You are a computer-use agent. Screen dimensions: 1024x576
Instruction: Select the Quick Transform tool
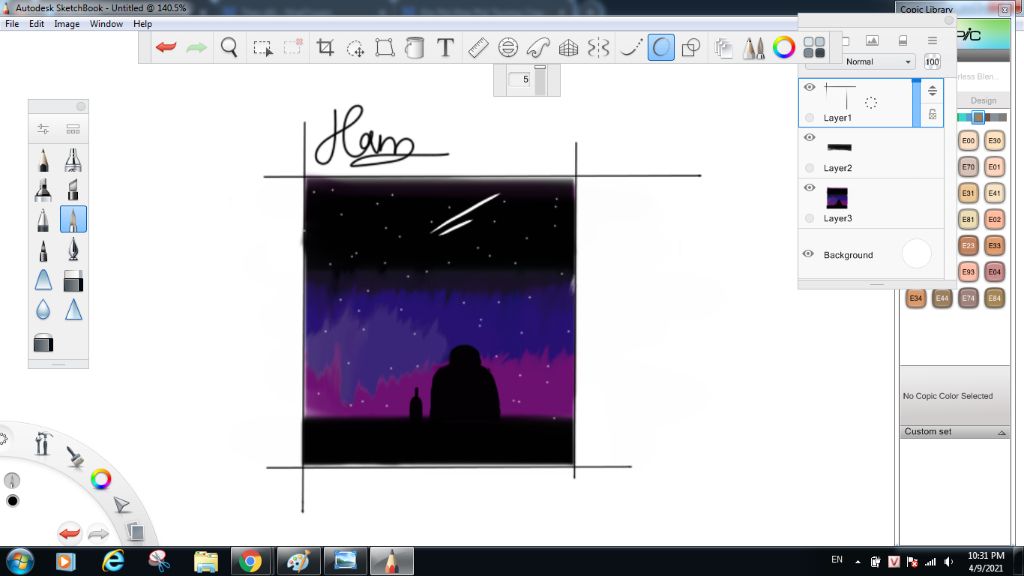coord(355,48)
